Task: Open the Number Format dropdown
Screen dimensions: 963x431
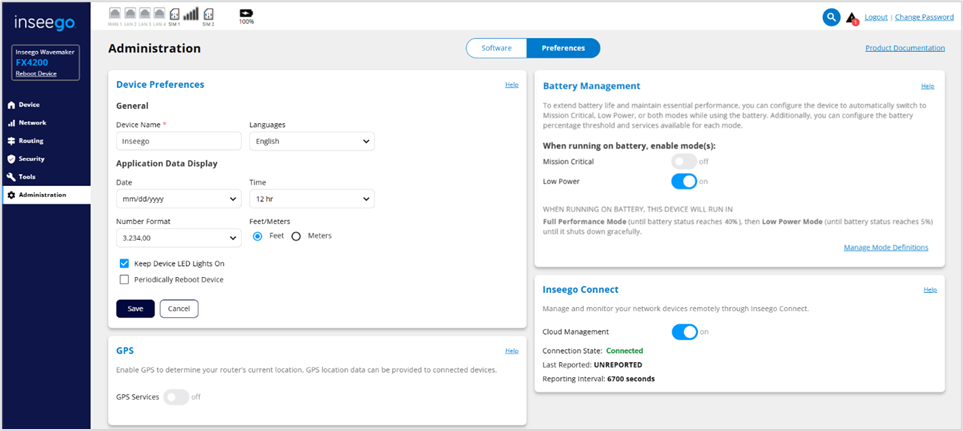Action: point(178,238)
